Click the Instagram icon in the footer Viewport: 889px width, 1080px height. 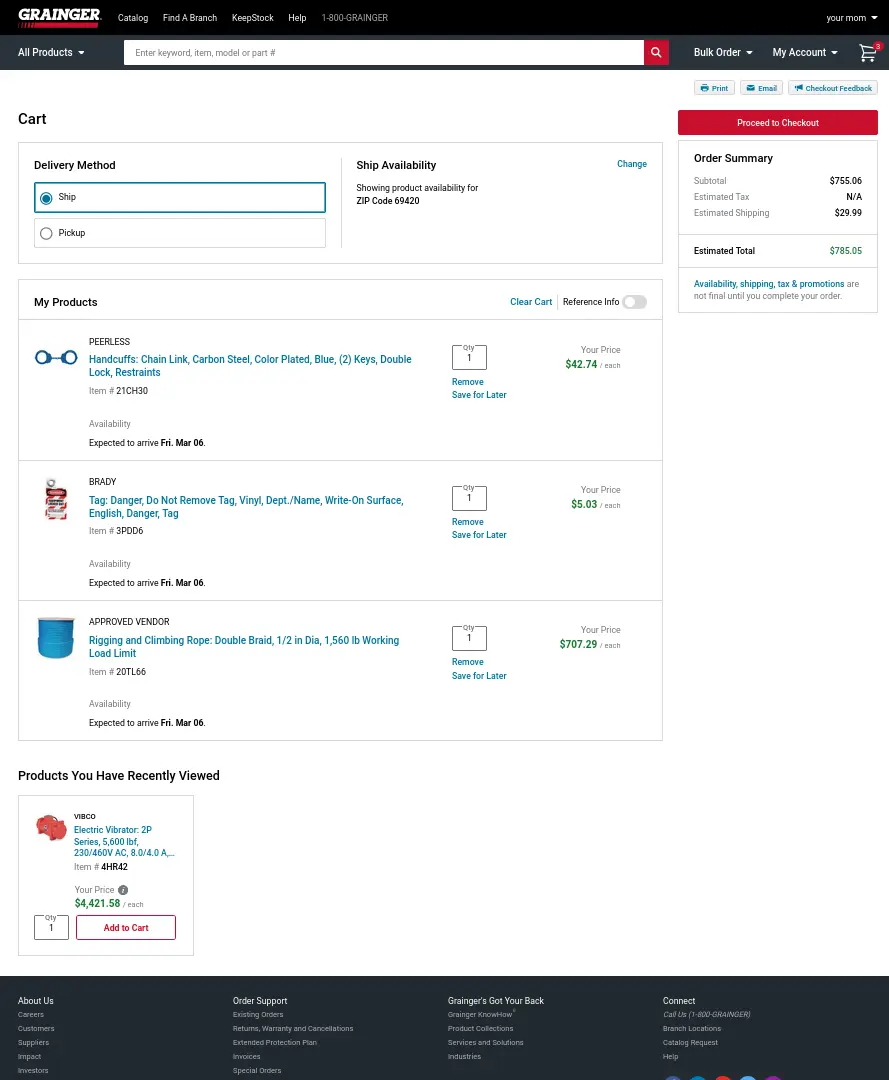point(773,1078)
